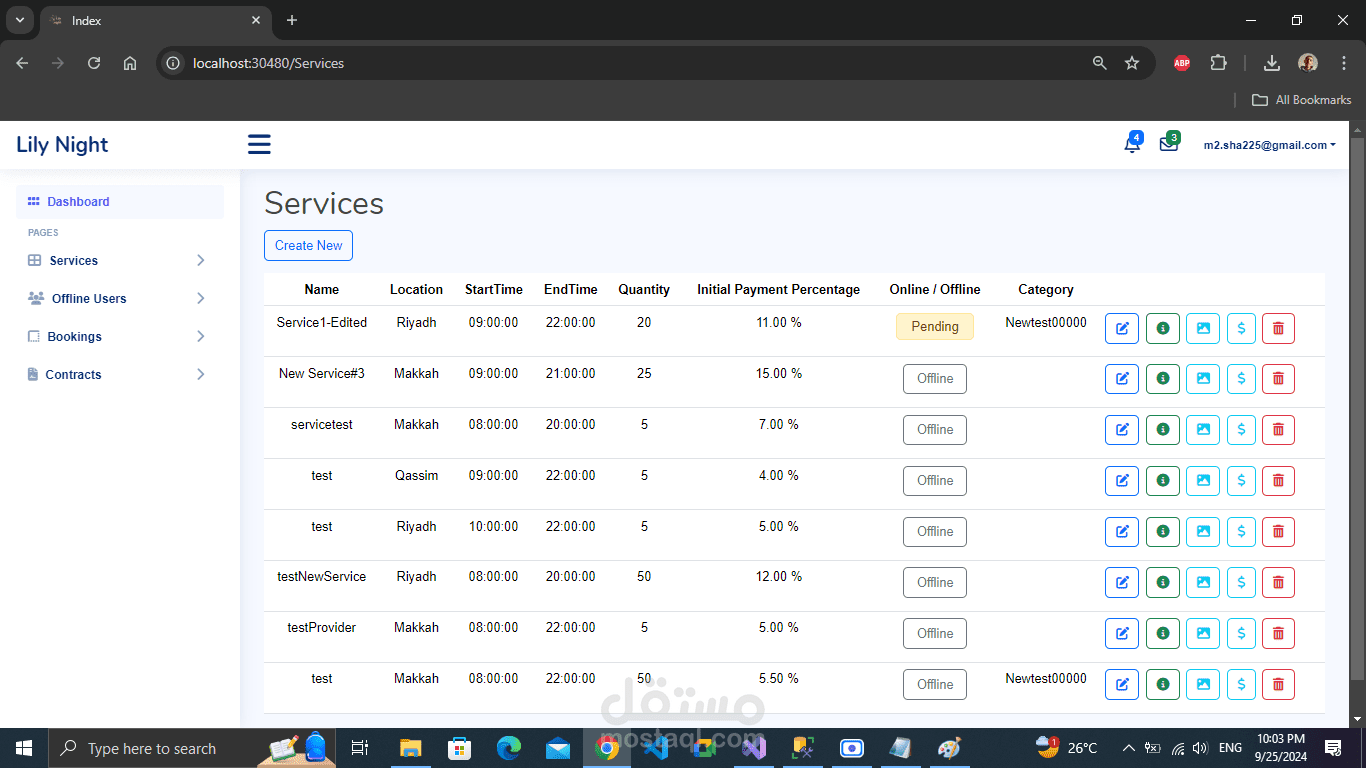Image resolution: width=1366 pixels, height=768 pixels.
Task: Expand the Contracts sidebar chevron
Action: point(201,374)
